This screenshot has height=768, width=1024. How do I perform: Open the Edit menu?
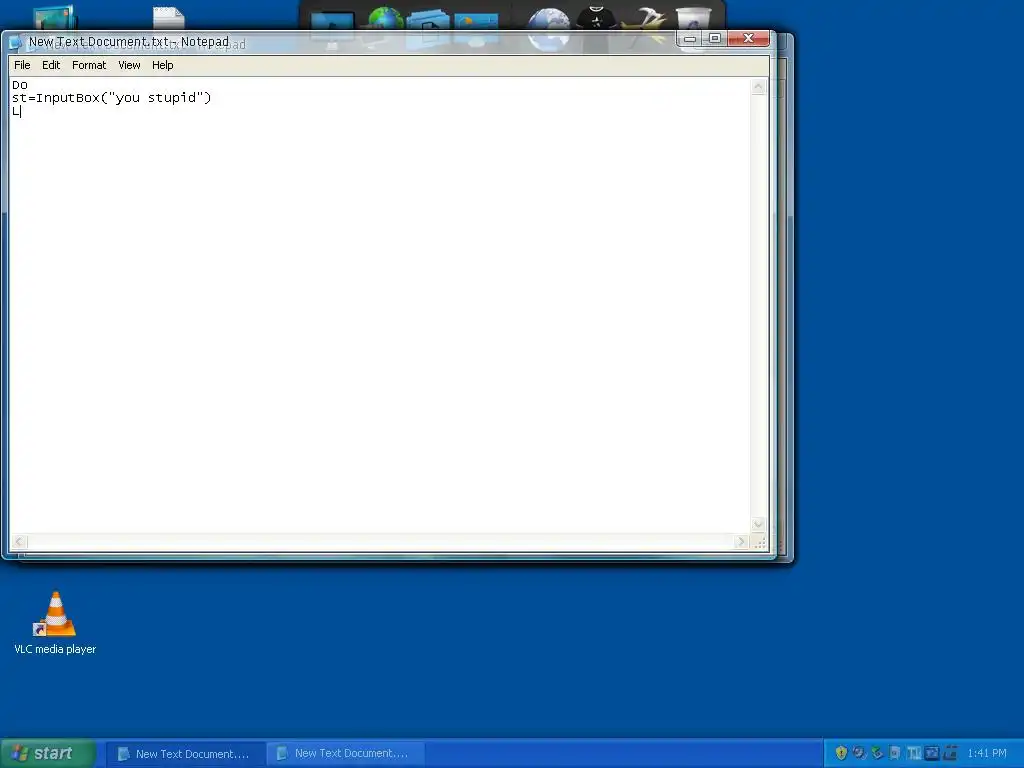pos(51,65)
